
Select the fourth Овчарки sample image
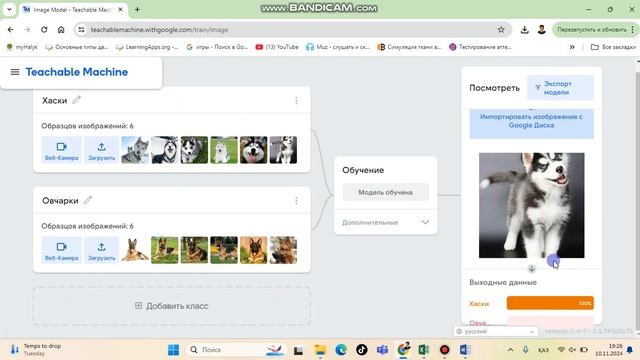224,250
